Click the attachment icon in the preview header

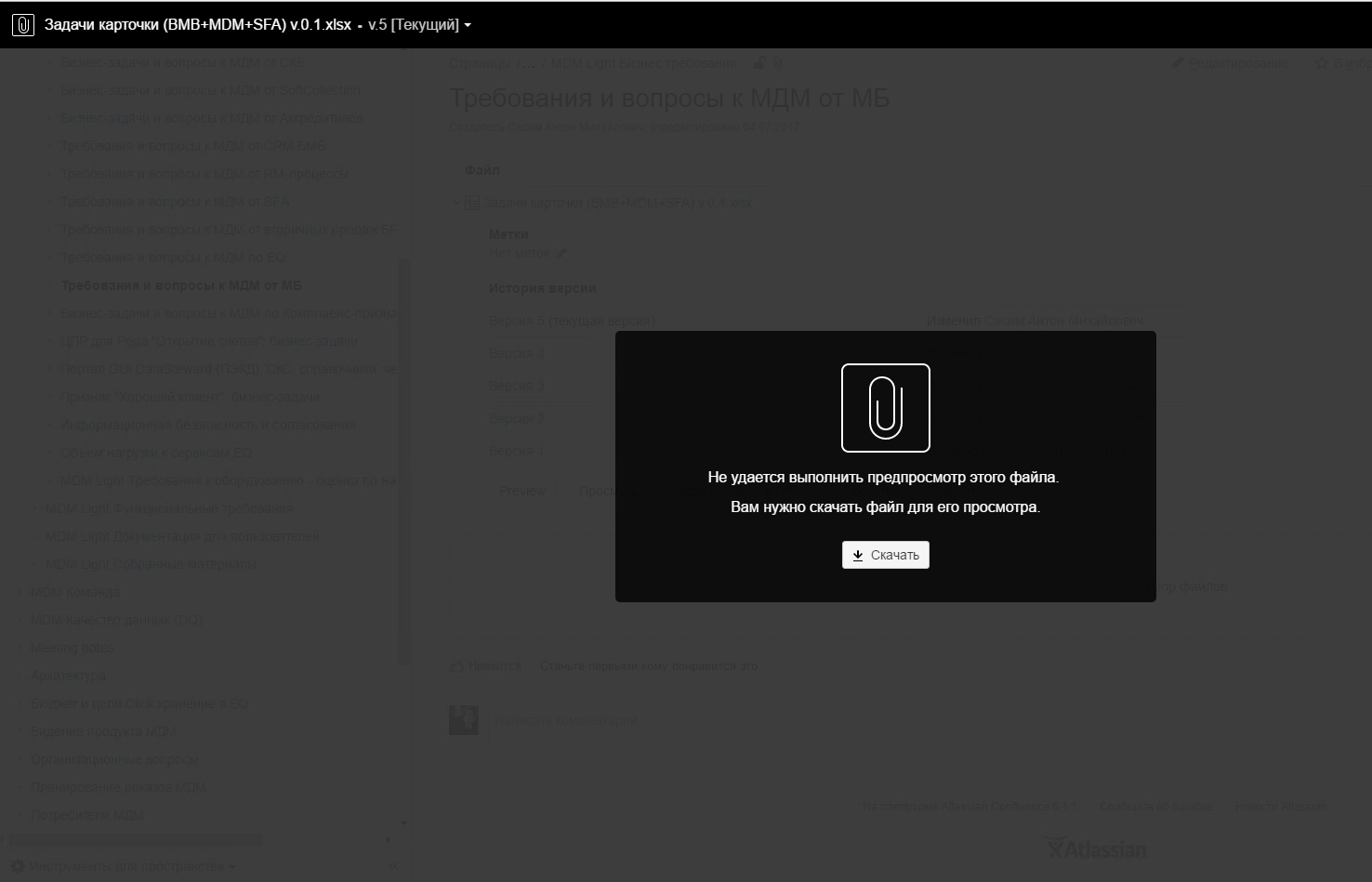click(23, 25)
